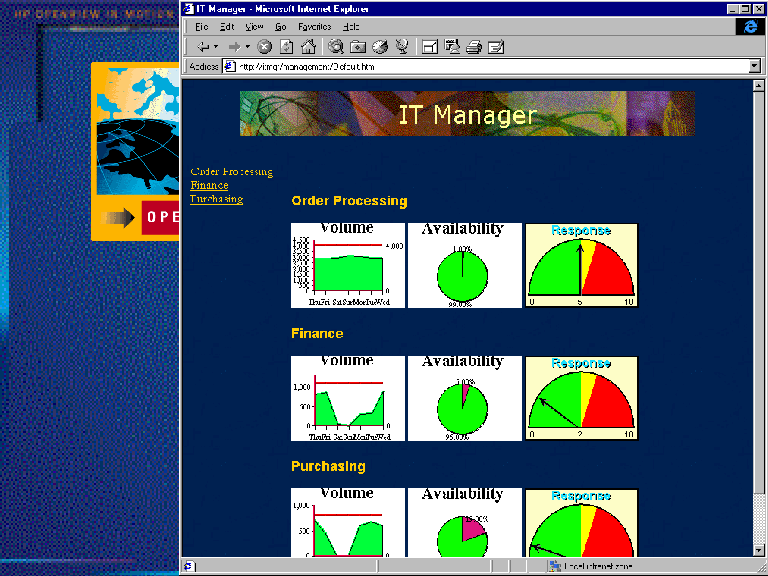Refresh the page using the toolbar icon

286,46
